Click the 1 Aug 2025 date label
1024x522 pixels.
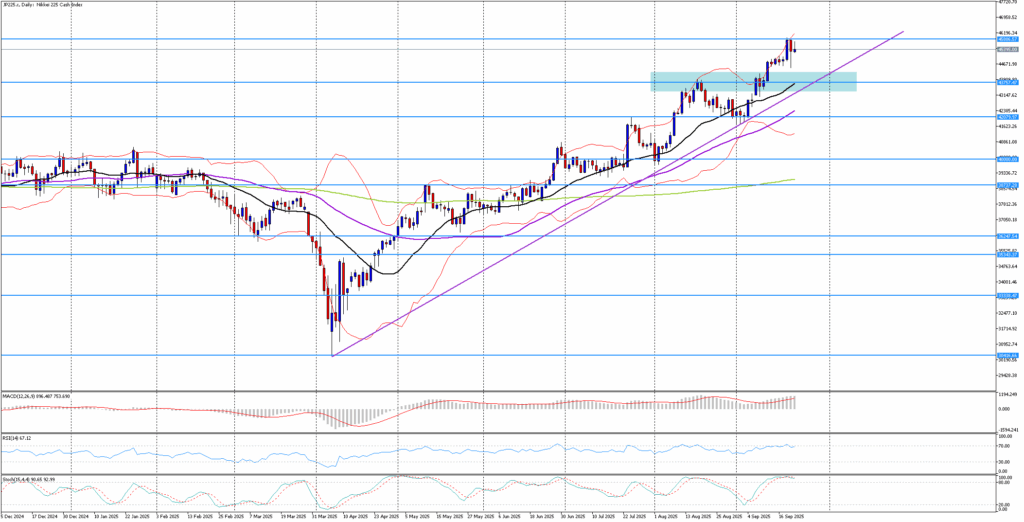pos(664,517)
